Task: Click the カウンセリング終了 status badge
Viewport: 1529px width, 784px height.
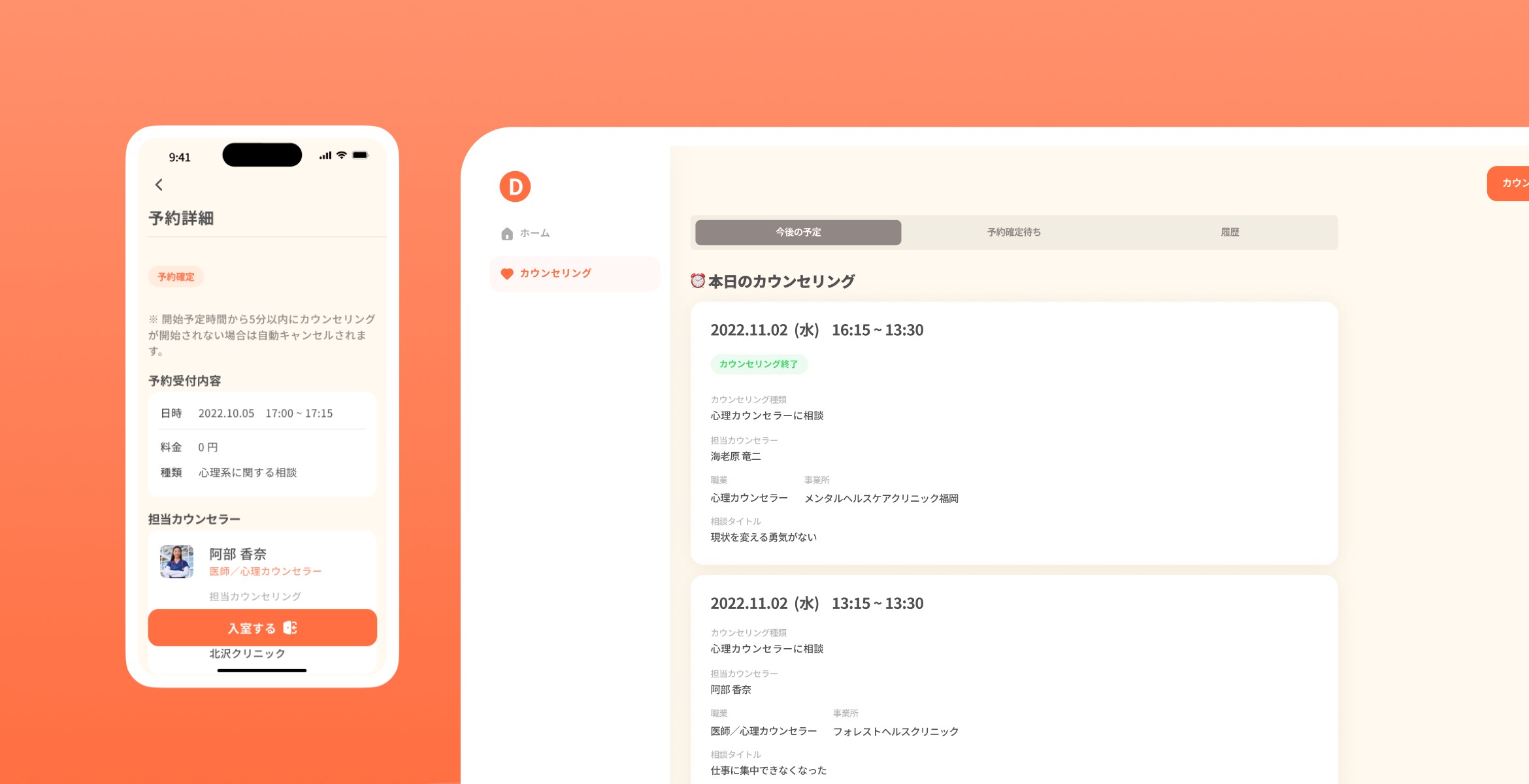Action: [759, 364]
